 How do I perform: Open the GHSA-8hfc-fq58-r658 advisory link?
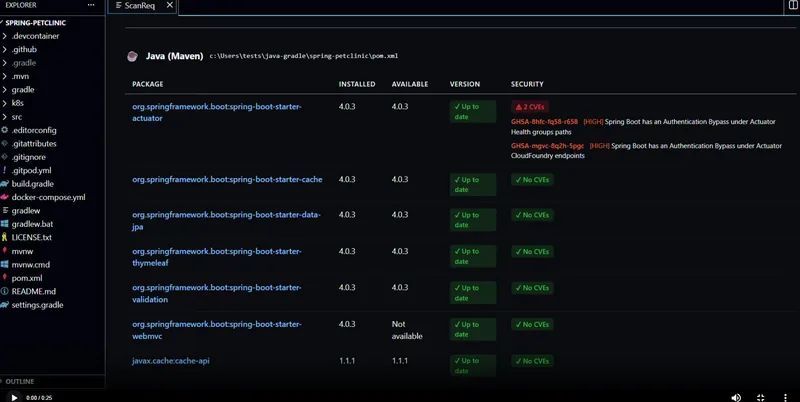pos(544,121)
